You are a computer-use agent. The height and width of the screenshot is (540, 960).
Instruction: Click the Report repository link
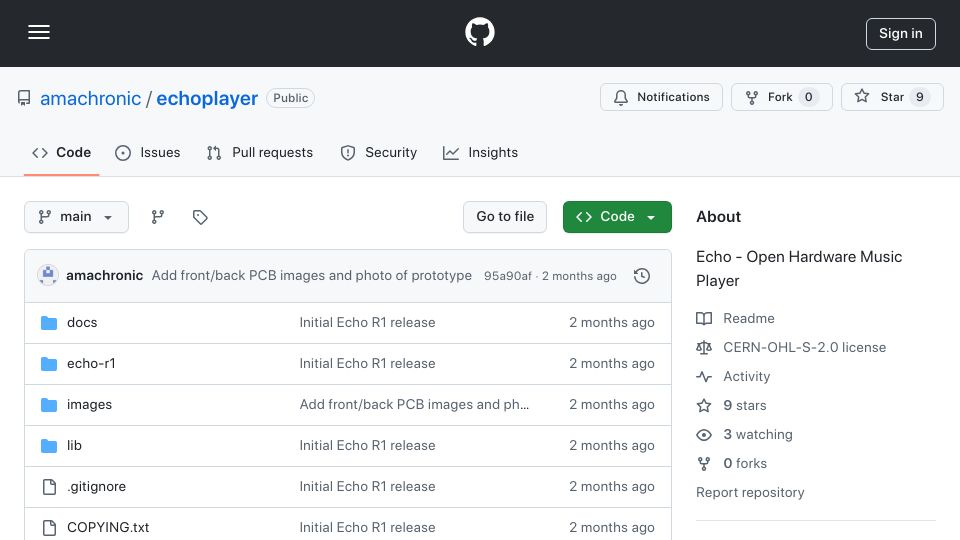pos(750,492)
